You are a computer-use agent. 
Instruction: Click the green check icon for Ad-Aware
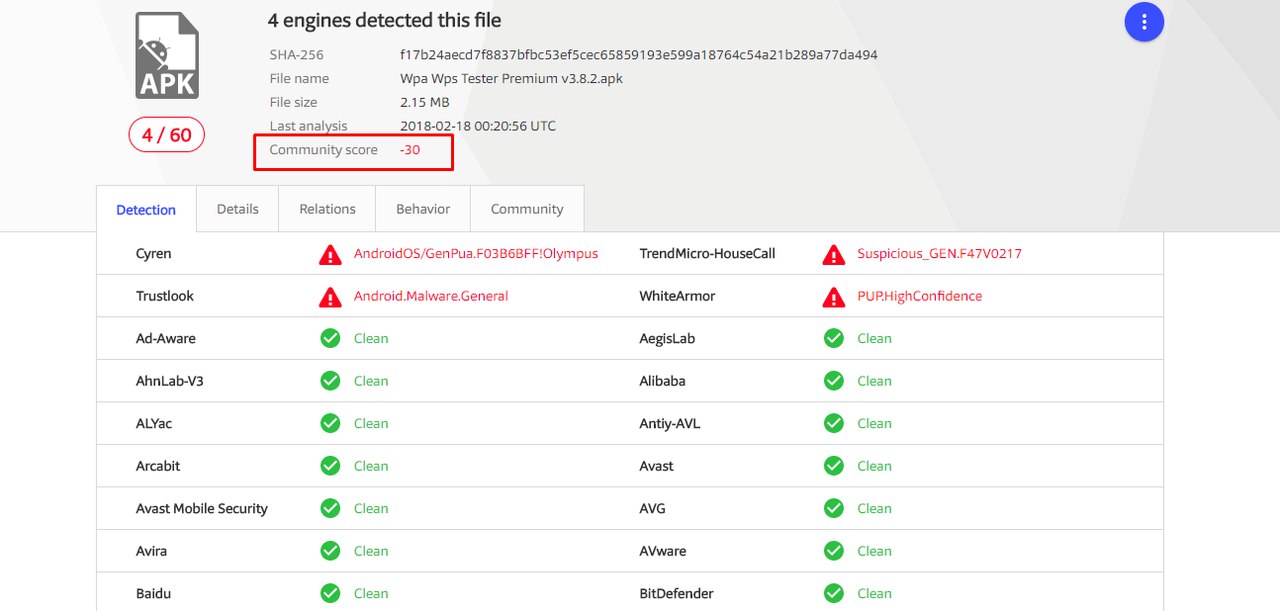coord(330,338)
